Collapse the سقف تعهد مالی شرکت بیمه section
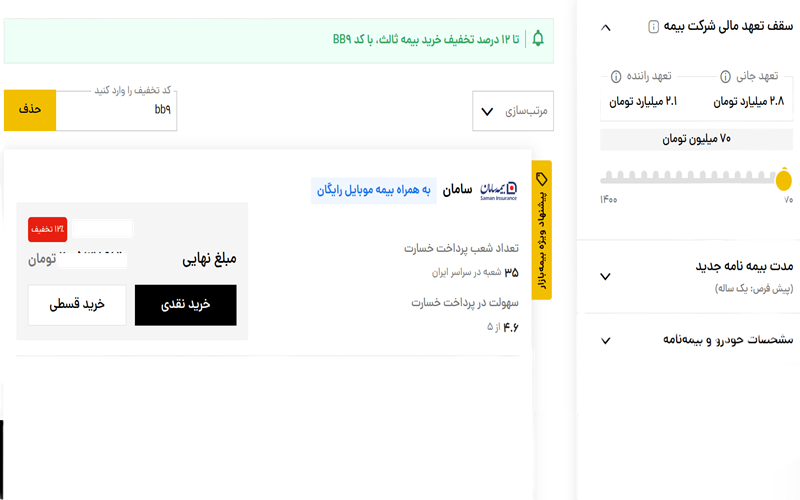Viewport: 800px width, 500px height. (x=606, y=28)
